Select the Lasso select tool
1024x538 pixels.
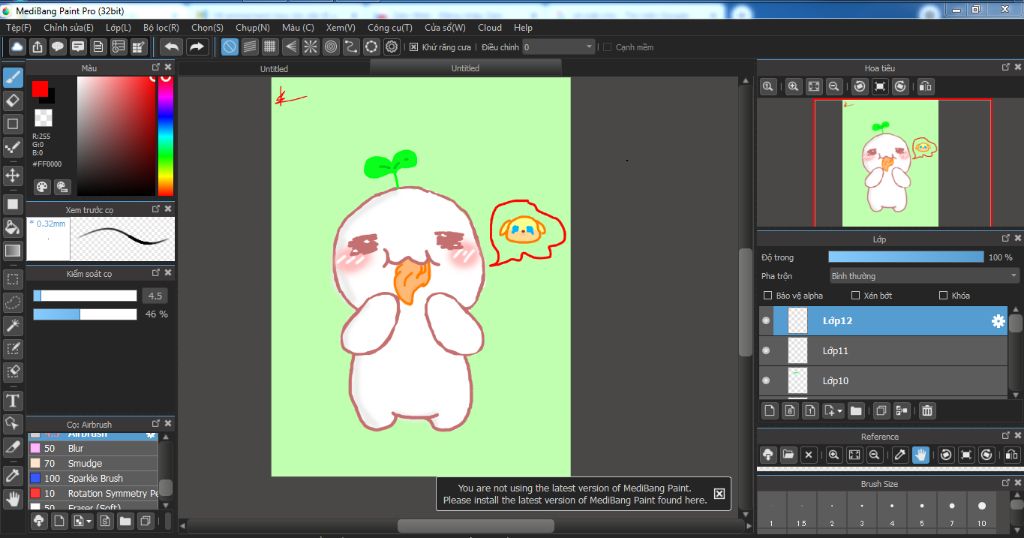click(12, 303)
